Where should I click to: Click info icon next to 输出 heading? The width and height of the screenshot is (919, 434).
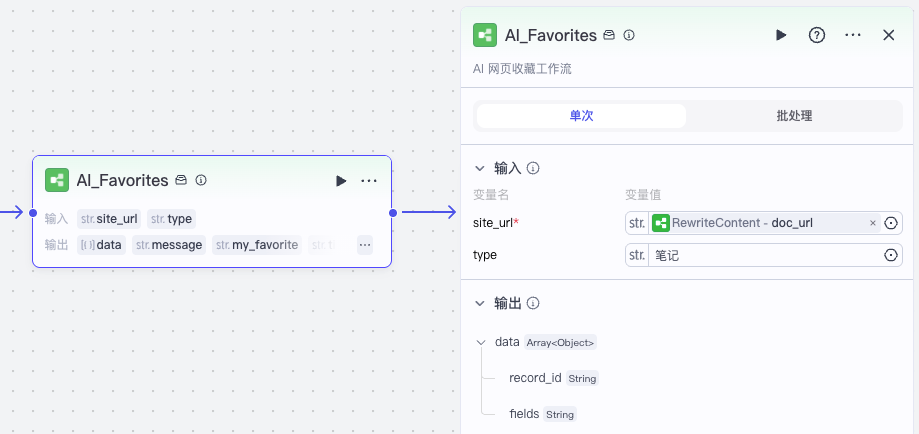[x=534, y=303]
